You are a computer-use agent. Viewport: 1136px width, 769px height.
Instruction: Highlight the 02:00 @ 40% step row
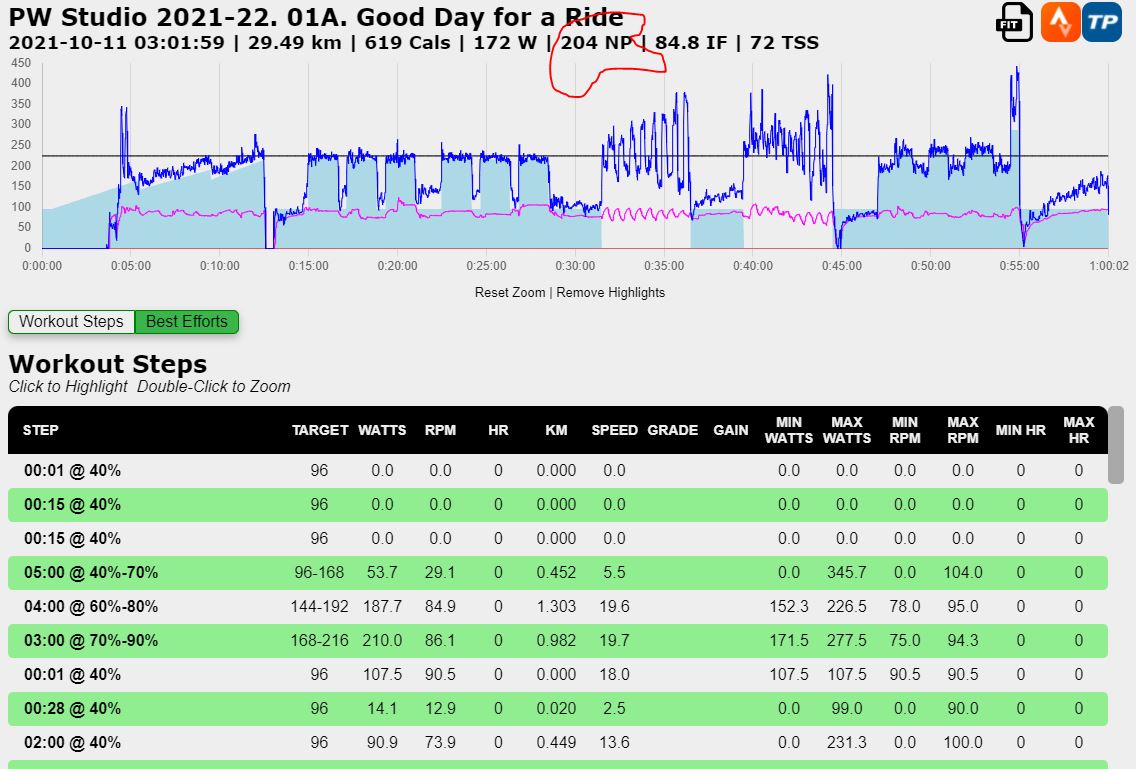[72, 743]
